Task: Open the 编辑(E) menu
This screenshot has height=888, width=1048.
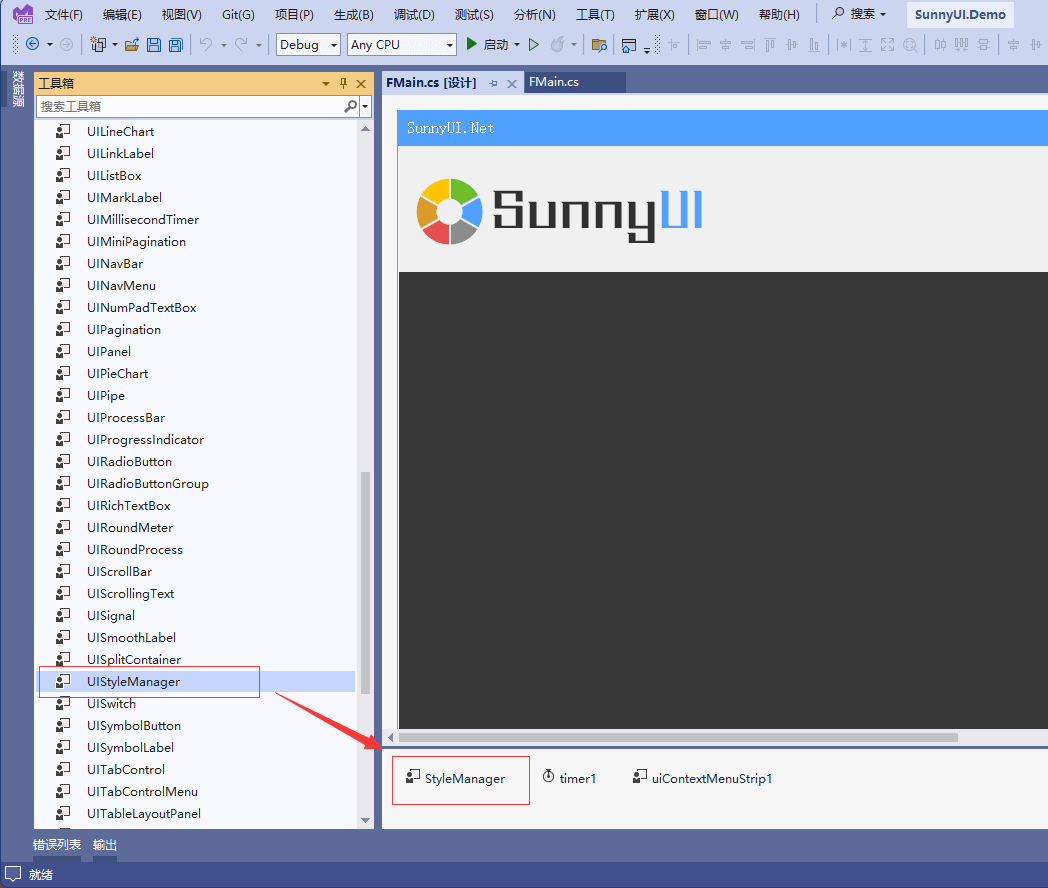Action: pos(122,14)
